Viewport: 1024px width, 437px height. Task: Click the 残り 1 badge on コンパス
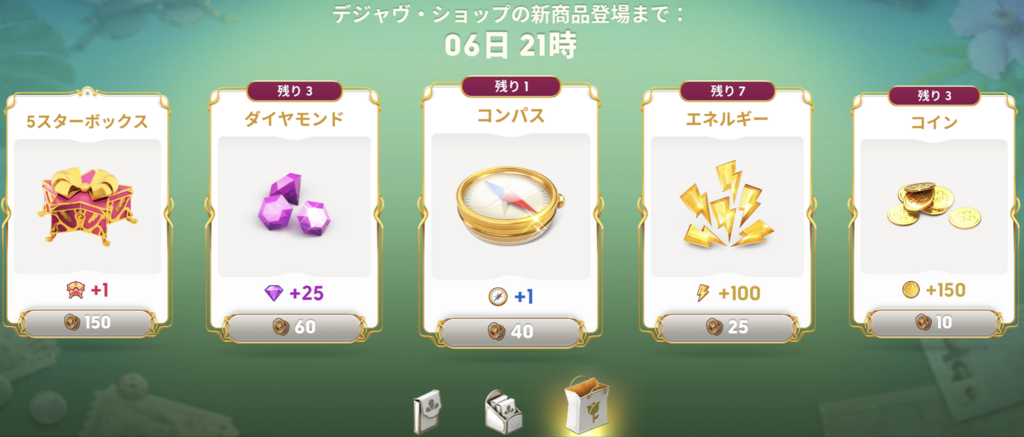tap(511, 86)
